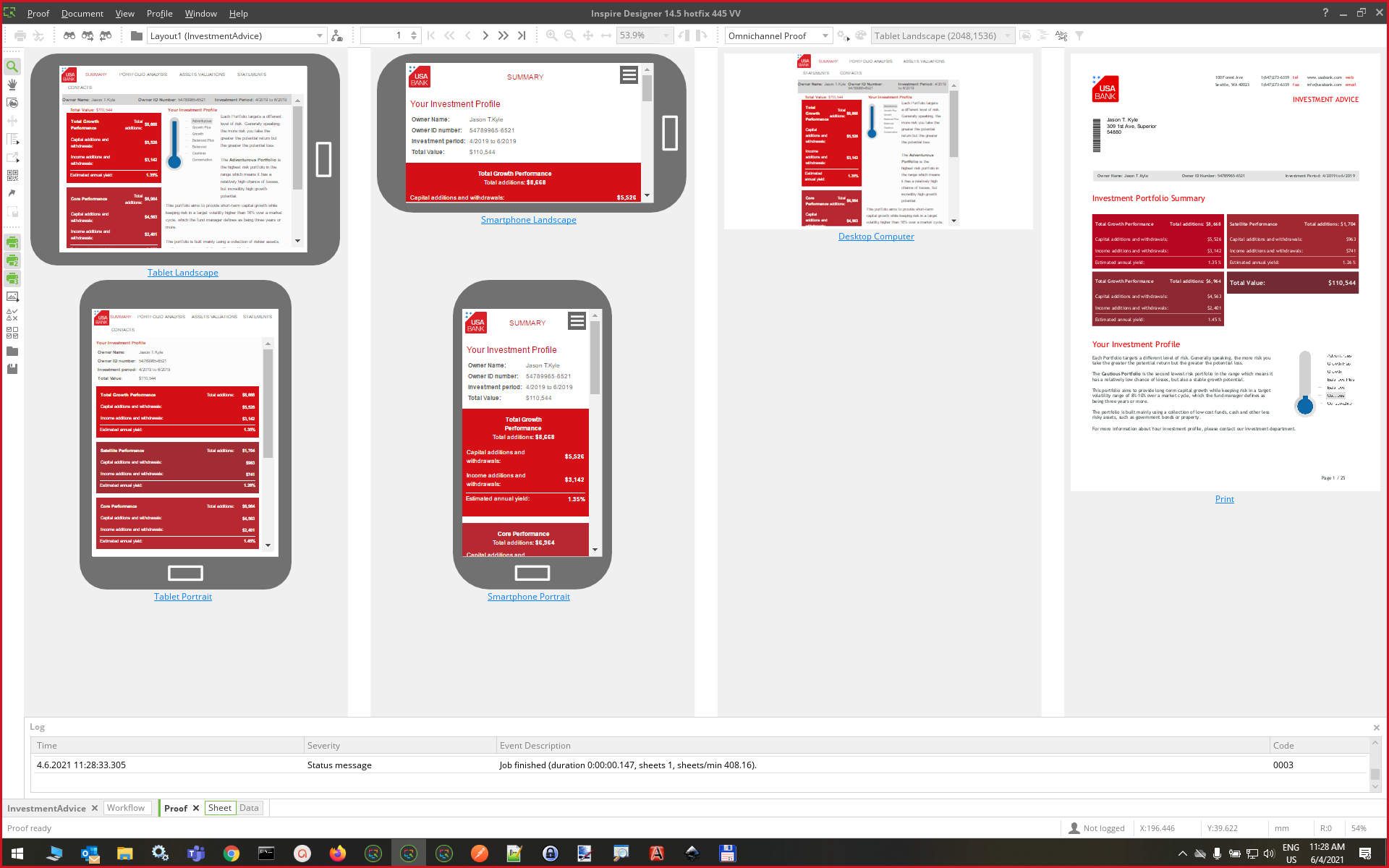Click the QR code sidebar icon
Image resolution: width=1389 pixels, height=868 pixels.
[x=12, y=176]
